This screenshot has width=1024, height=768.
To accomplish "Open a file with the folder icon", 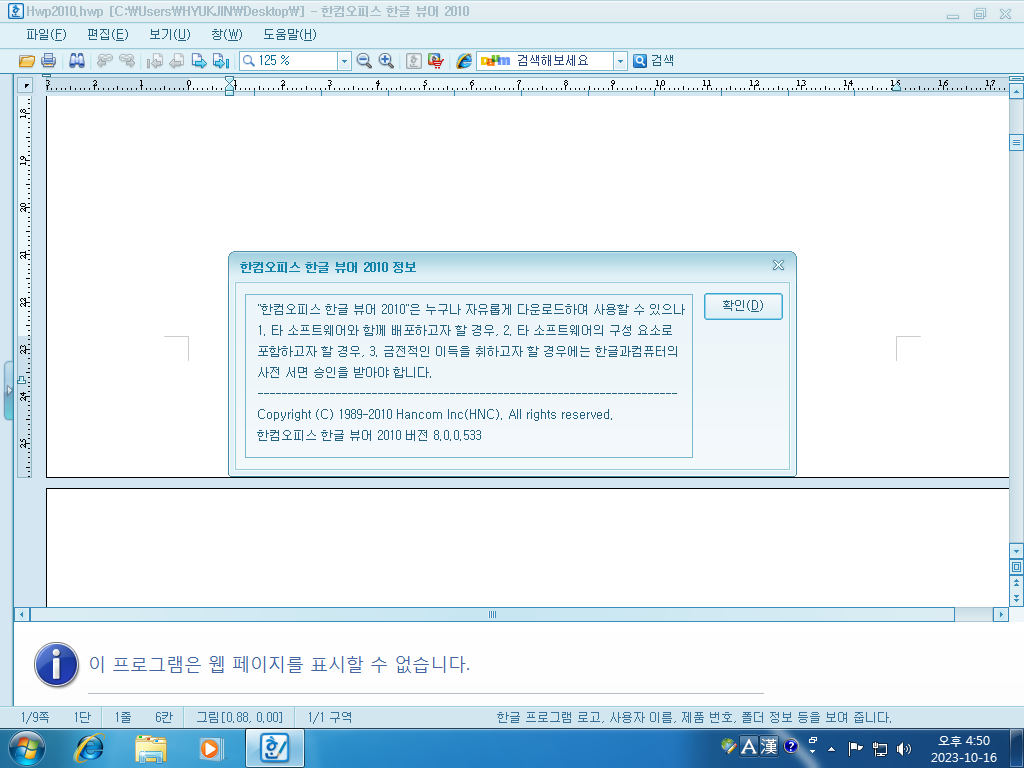I will click(x=27, y=61).
